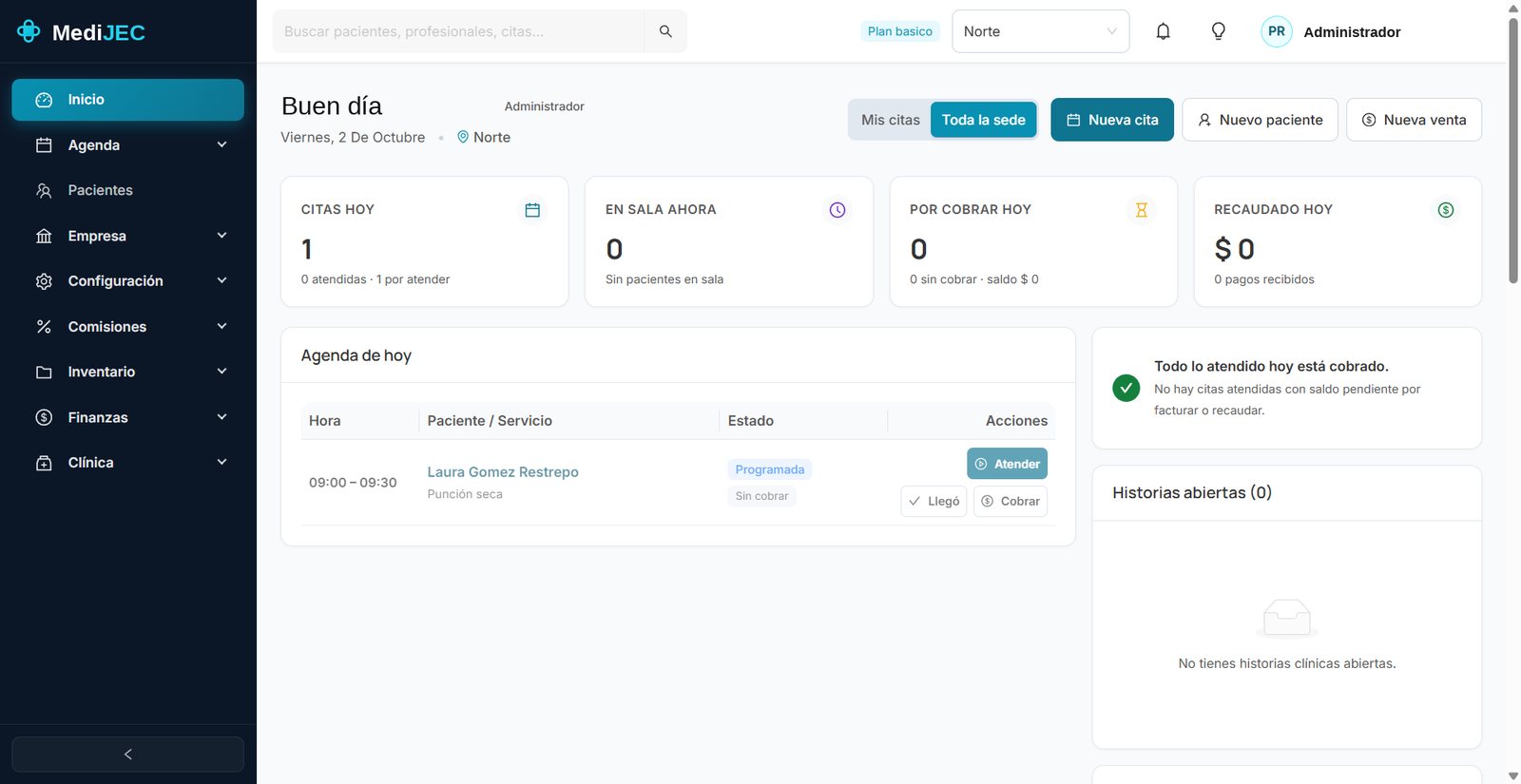
Task: Click the lightbulb tips icon
Action: (x=1218, y=31)
